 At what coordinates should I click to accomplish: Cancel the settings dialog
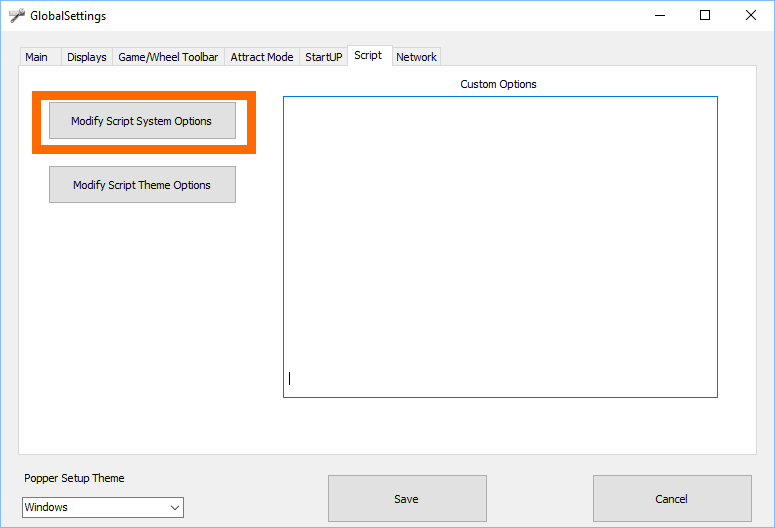pyautogui.click(x=671, y=498)
